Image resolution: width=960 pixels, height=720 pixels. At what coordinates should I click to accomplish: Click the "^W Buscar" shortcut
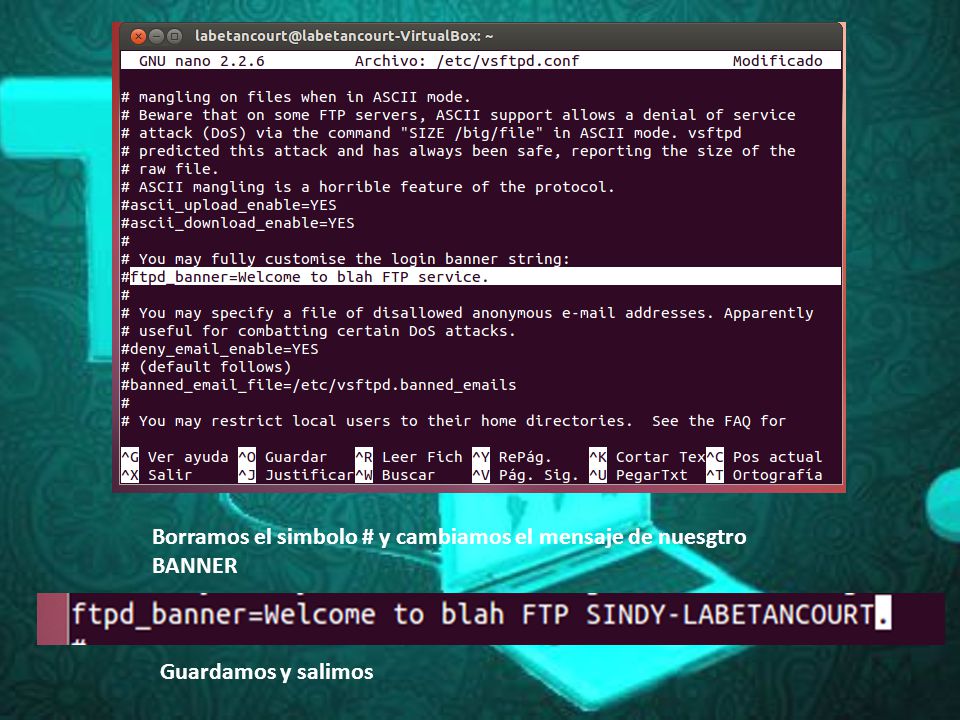tap(396, 475)
